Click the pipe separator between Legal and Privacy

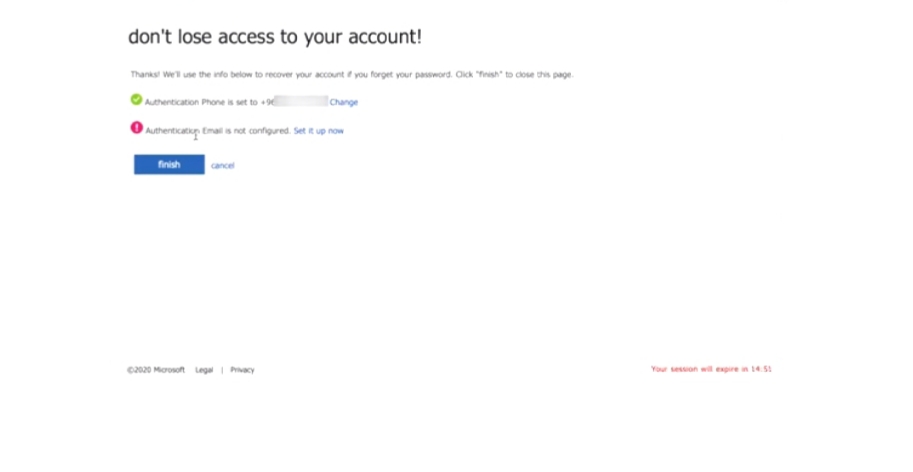(x=222, y=370)
